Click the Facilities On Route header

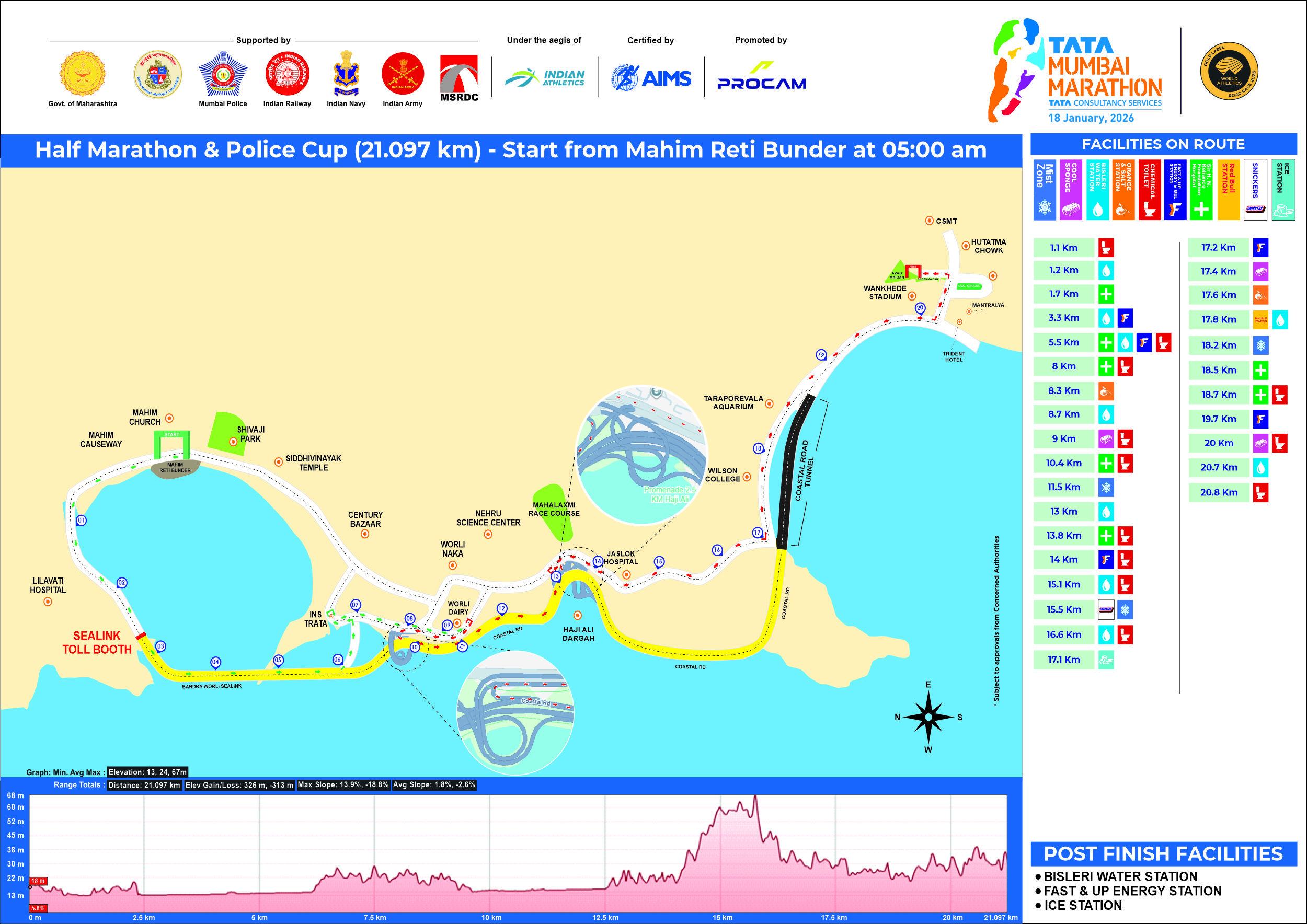[1163, 144]
